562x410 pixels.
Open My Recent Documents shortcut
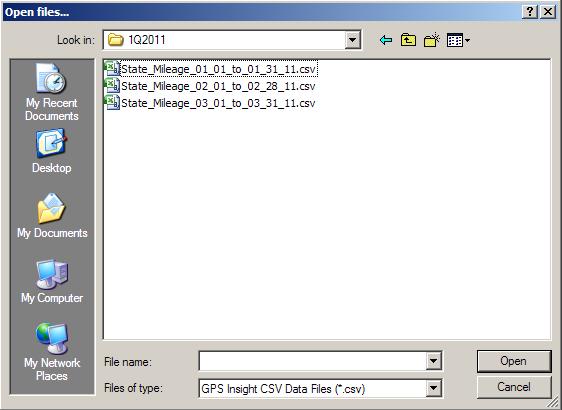point(52,92)
